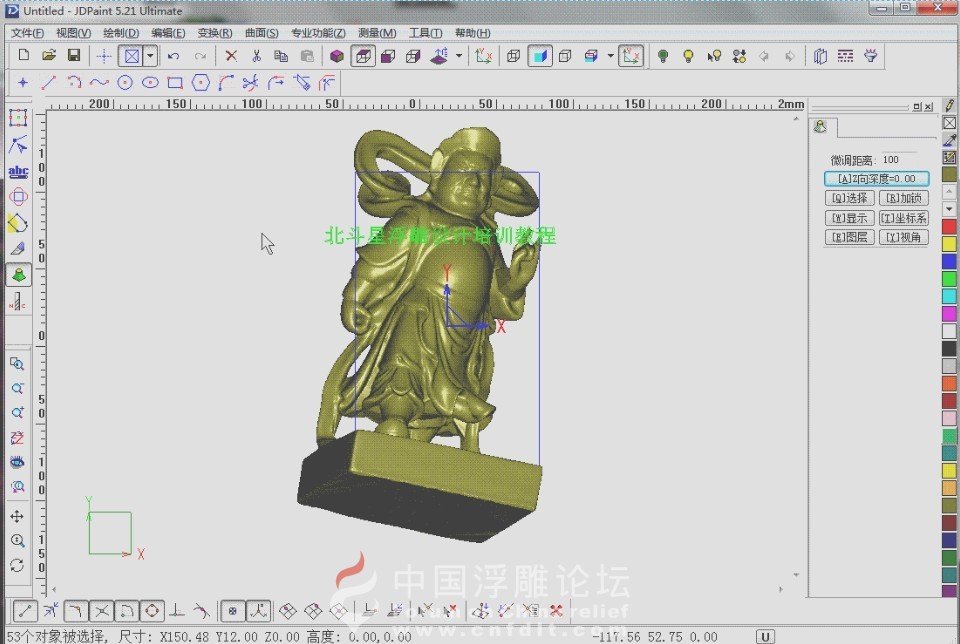Image resolution: width=960 pixels, height=644 pixels.
Task: Open the 专业功能(Z) menu
Action: click(318, 33)
